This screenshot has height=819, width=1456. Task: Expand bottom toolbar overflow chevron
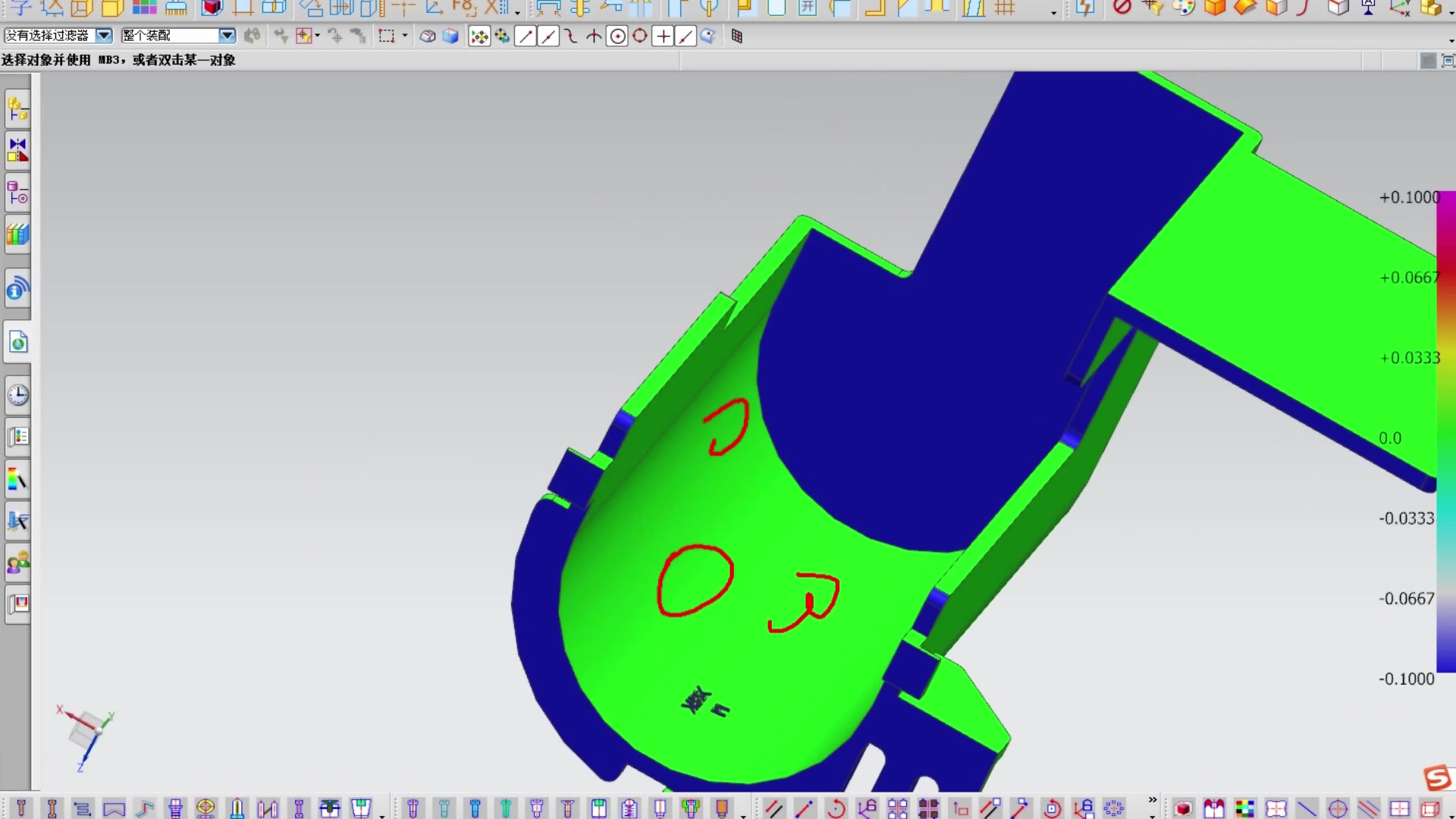(1153, 800)
